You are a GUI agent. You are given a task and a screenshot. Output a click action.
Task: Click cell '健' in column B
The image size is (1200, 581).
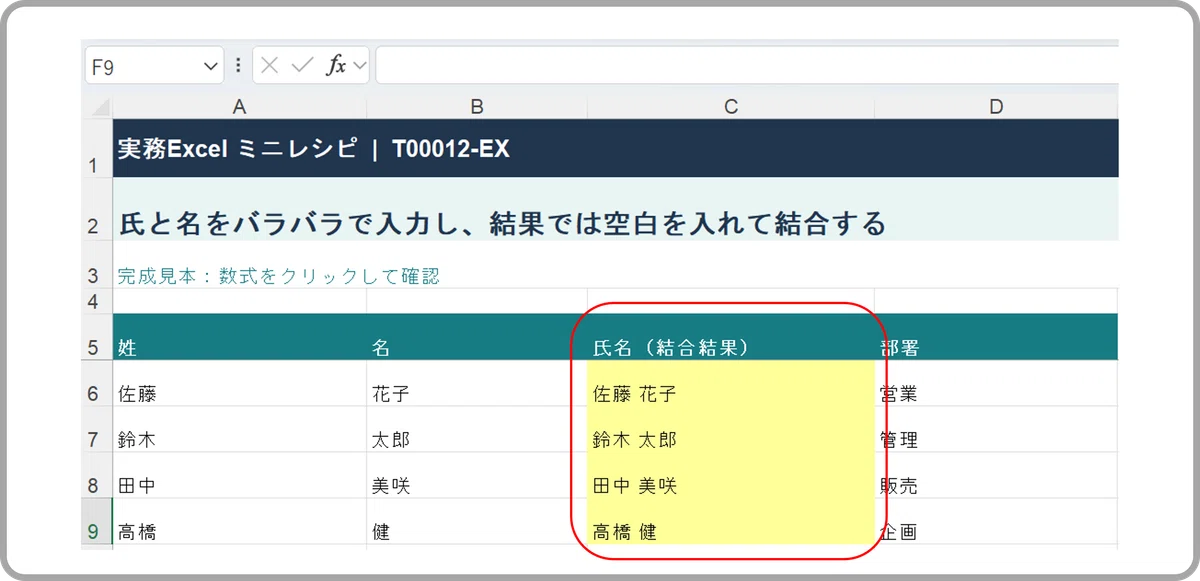click(x=477, y=522)
